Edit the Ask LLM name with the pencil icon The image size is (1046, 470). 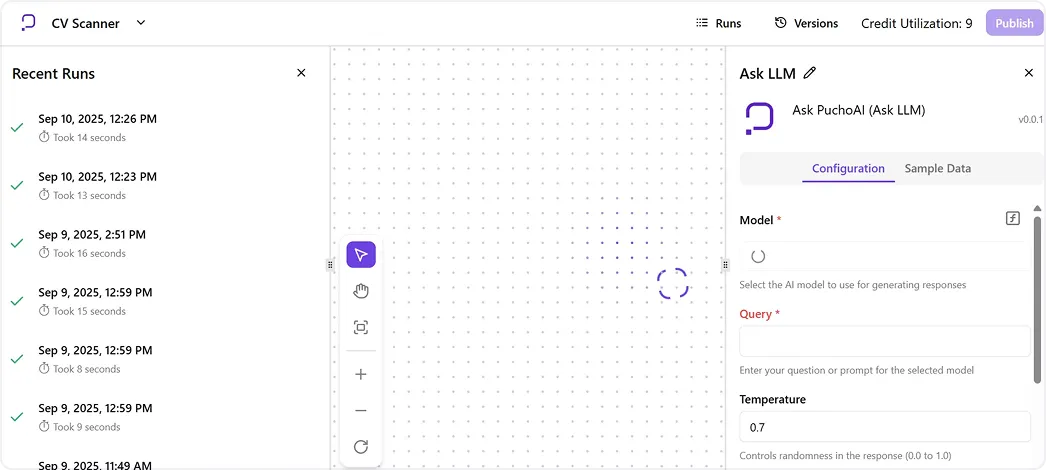click(810, 73)
